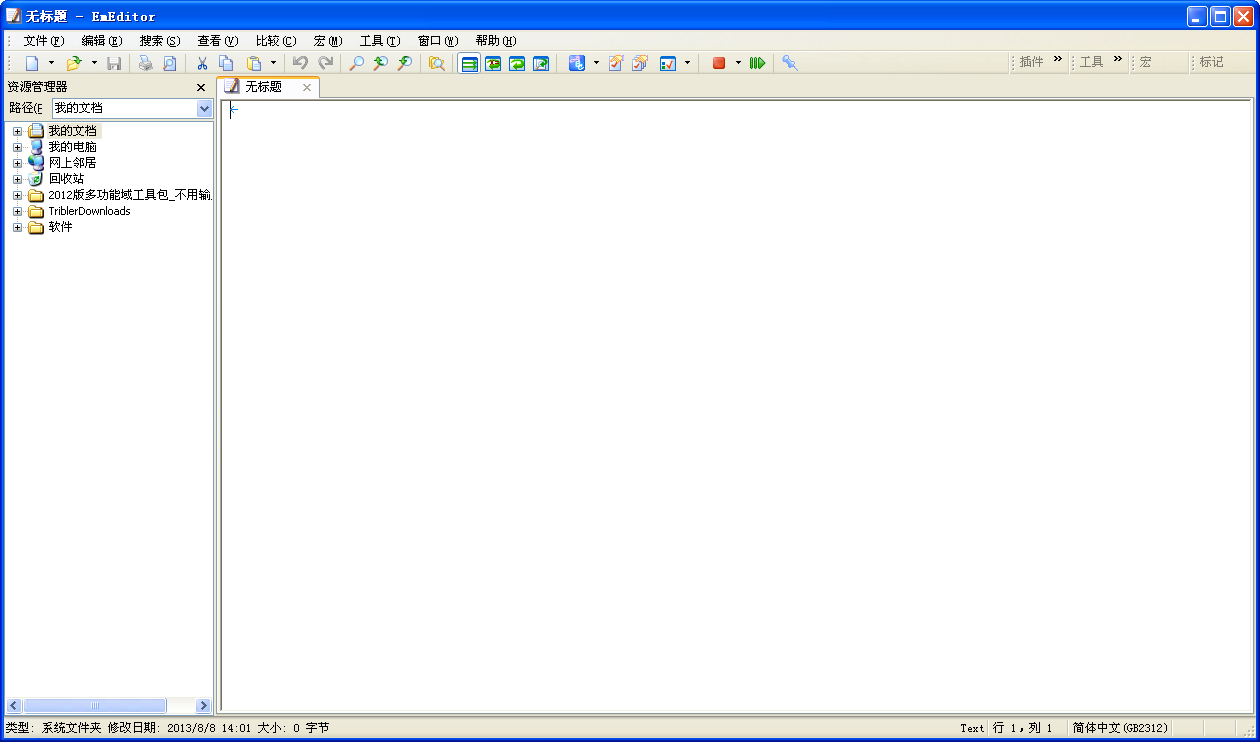Open the dropdown arrow beside New icon
The height and width of the screenshot is (742, 1260).
pyautogui.click(x=52, y=63)
